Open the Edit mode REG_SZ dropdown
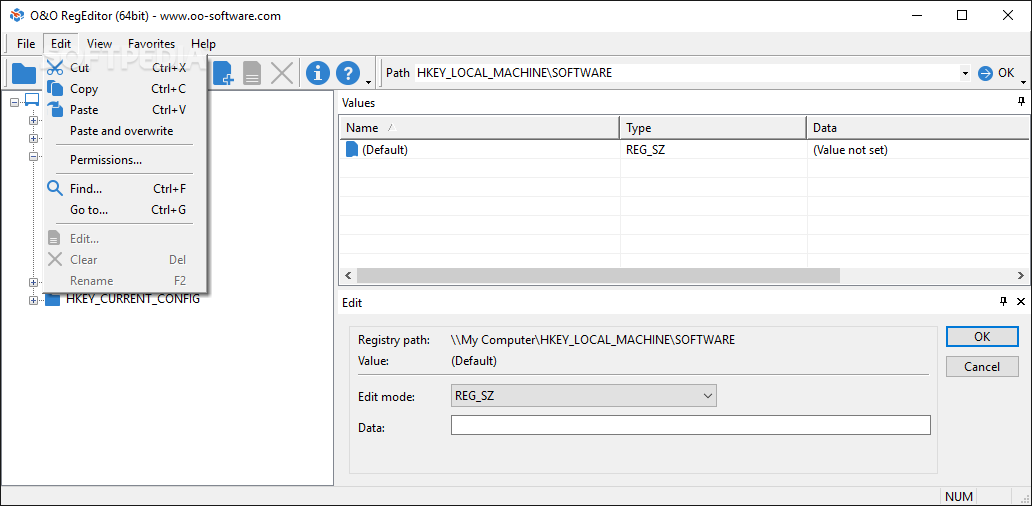The width and height of the screenshot is (1032, 506). tap(584, 395)
